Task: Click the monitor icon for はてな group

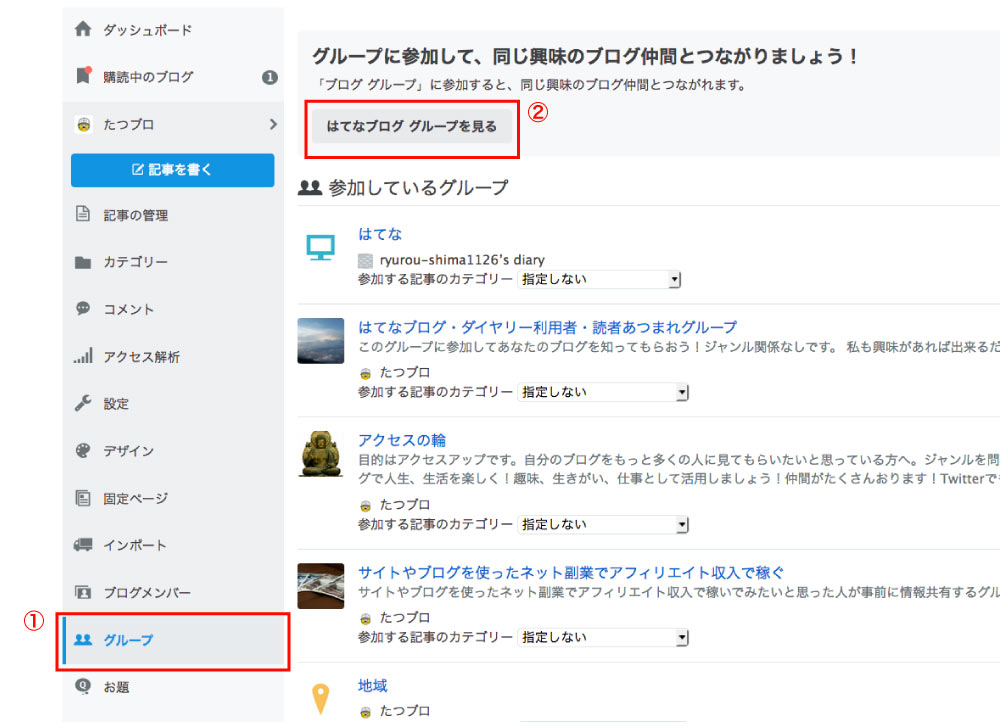Action: (x=320, y=247)
